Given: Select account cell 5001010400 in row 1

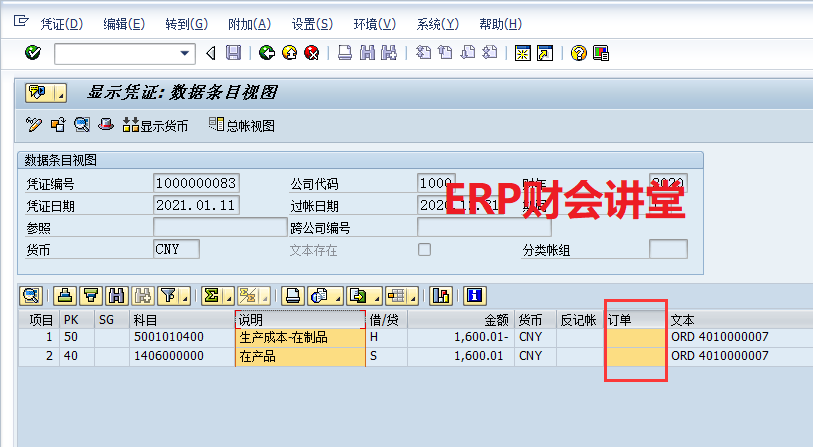Looking at the screenshot, I should coord(180,337).
